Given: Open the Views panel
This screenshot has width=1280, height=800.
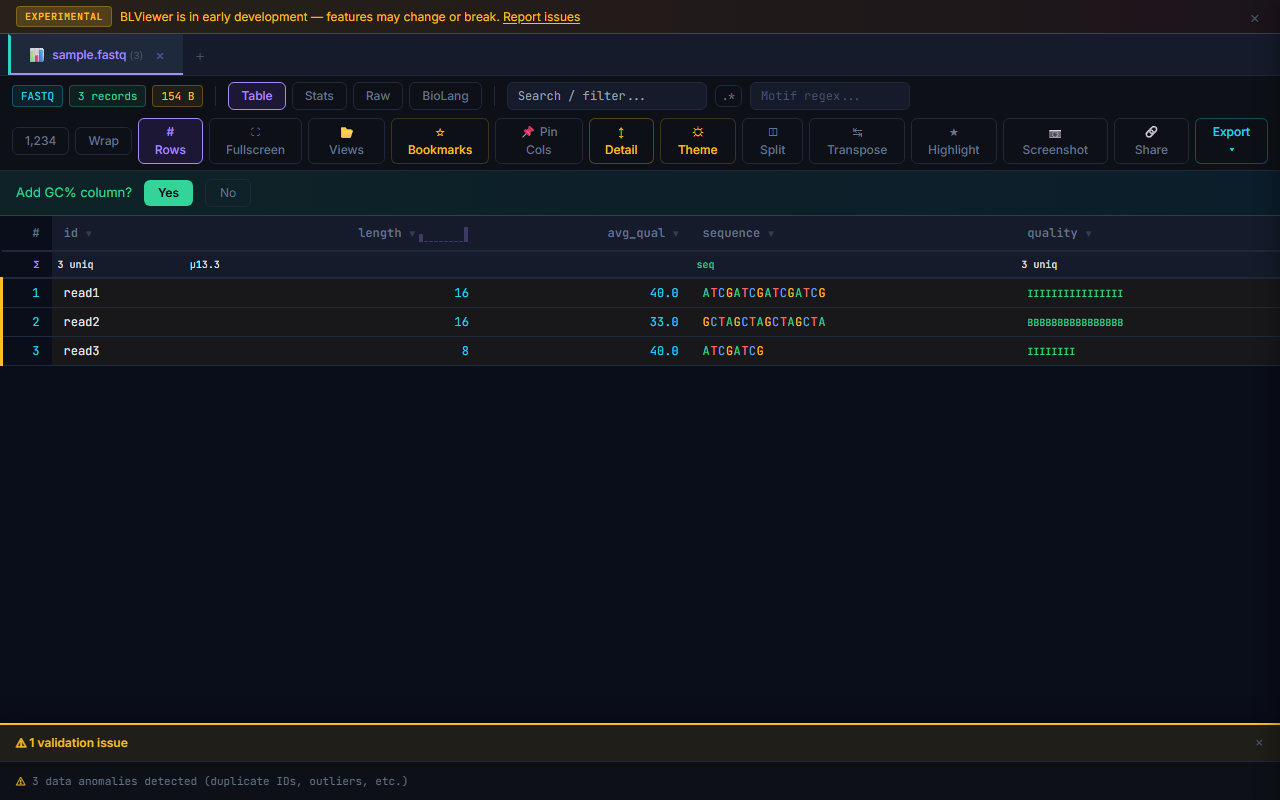Looking at the screenshot, I should tap(346, 140).
